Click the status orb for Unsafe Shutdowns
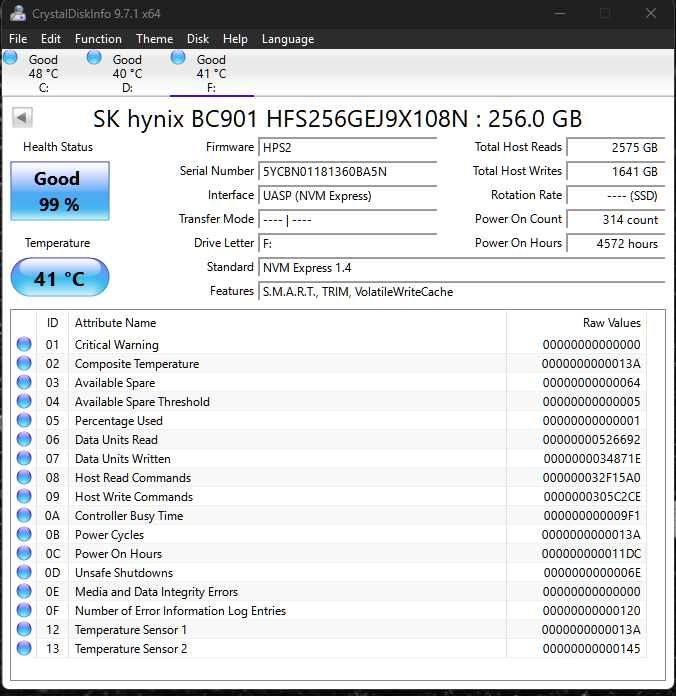This screenshot has height=696, width=676. coord(24,573)
